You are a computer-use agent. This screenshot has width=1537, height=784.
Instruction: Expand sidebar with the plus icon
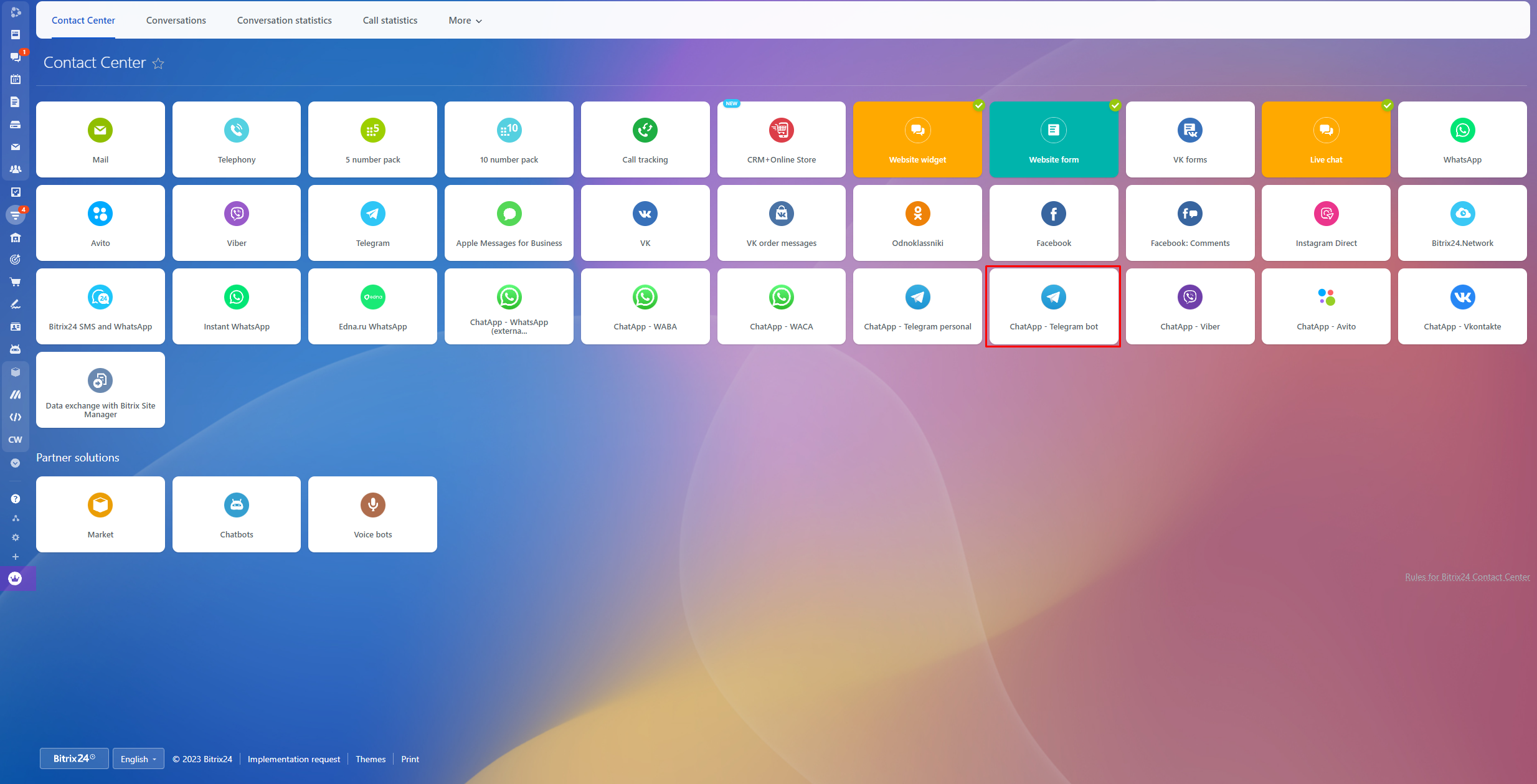(x=16, y=557)
